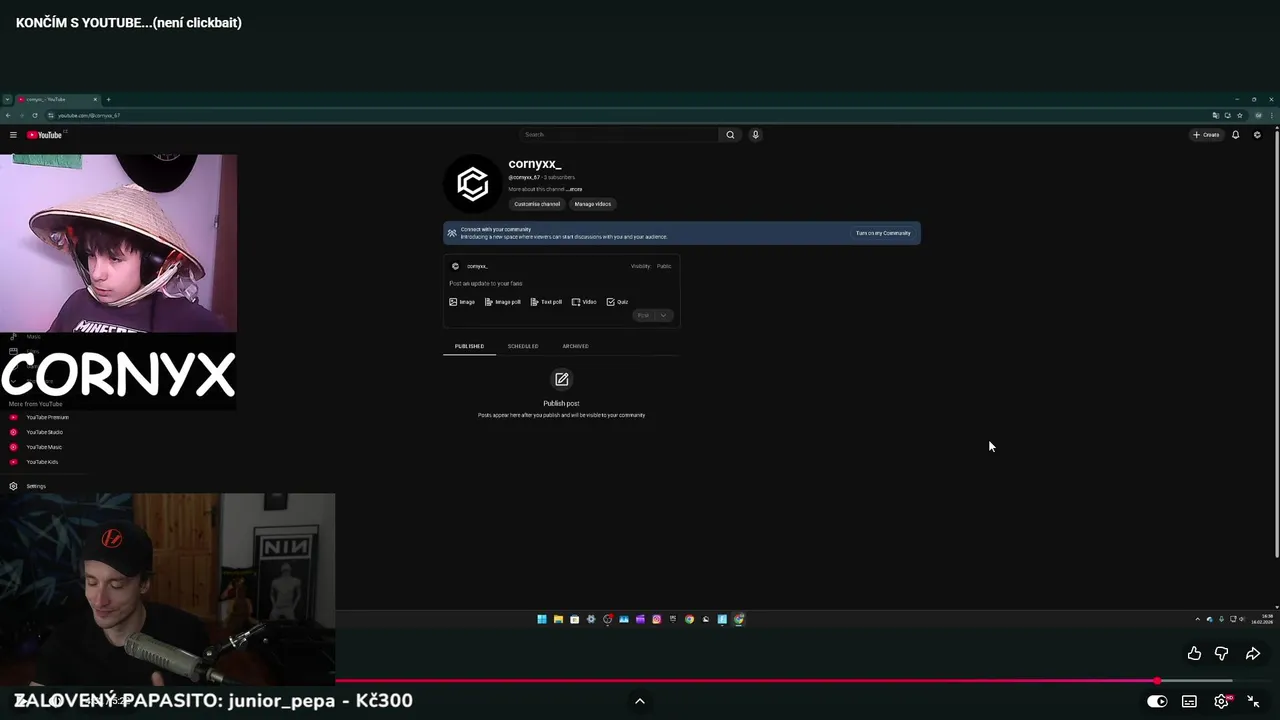Expand channel description with ...more

[x=574, y=189]
